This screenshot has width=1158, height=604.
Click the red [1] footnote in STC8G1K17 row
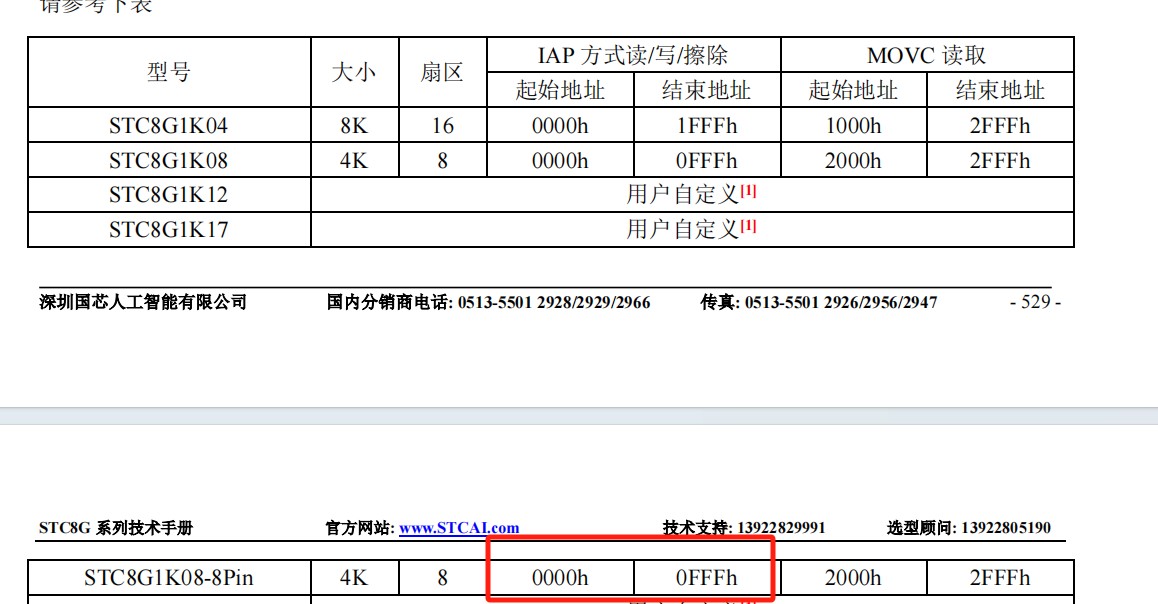point(748,225)
